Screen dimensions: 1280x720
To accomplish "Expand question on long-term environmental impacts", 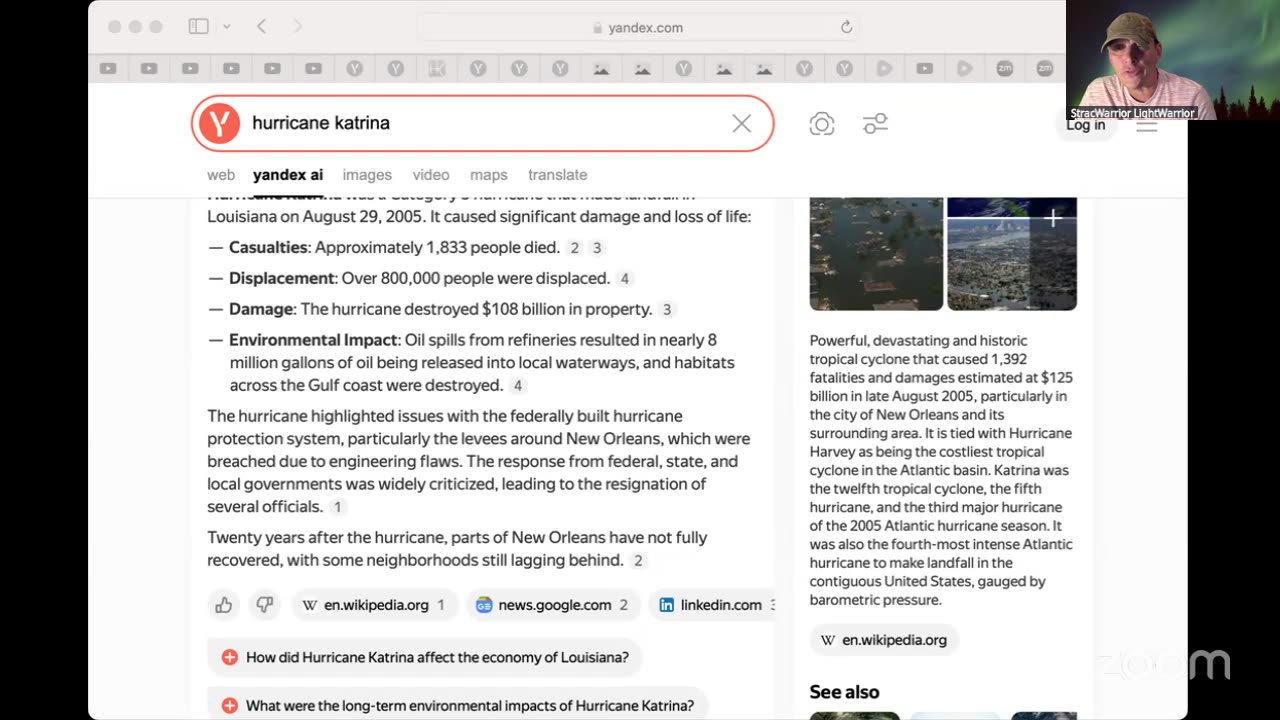I will click(458, 705).
